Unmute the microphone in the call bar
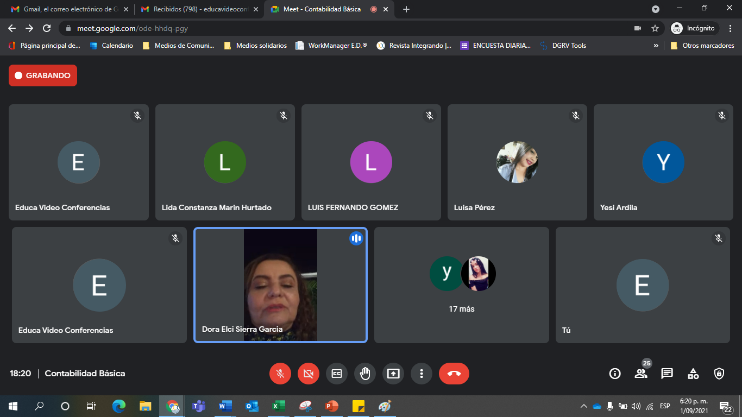This screenshot has width=742, height=417. [x=280, y=373]
